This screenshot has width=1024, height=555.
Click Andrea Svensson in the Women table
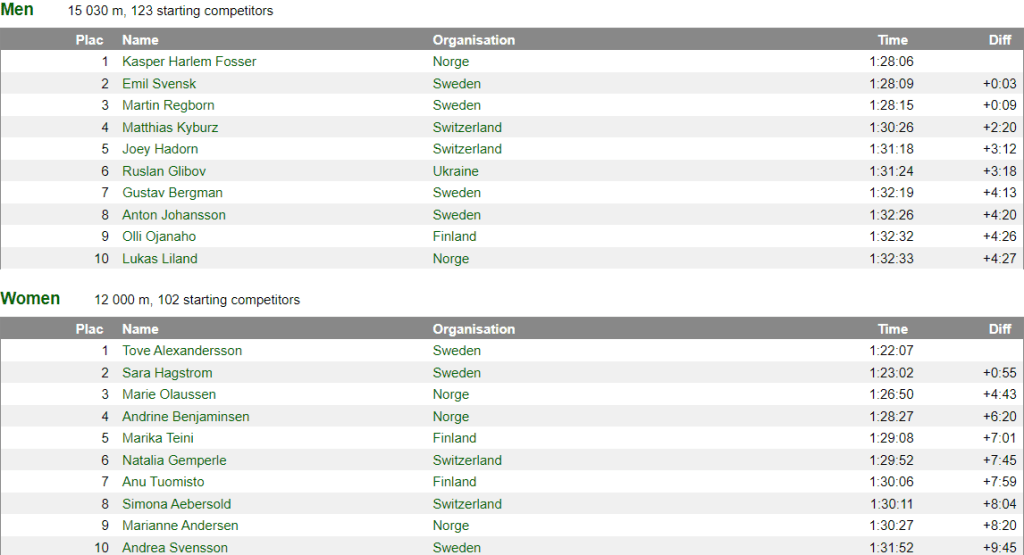click(x=175, y=548)
